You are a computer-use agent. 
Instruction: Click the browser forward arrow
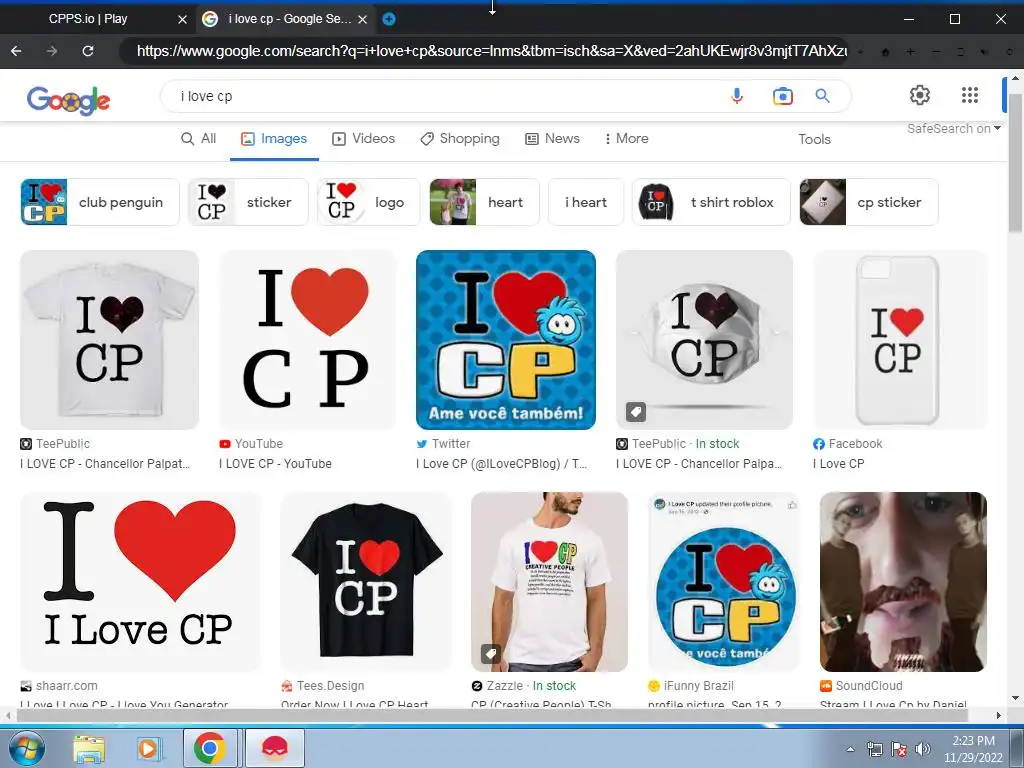(52, 51)
